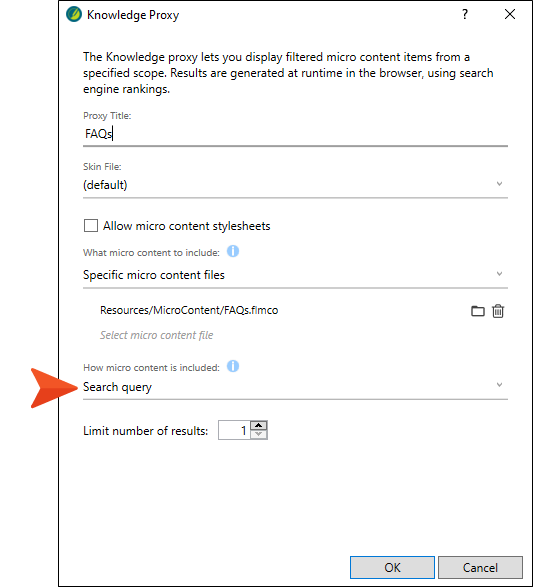The height and width of the screenshot is (587, 533).
Task: Click the question mark help icon
Action: pyautogui.click(x=465, y=14)
